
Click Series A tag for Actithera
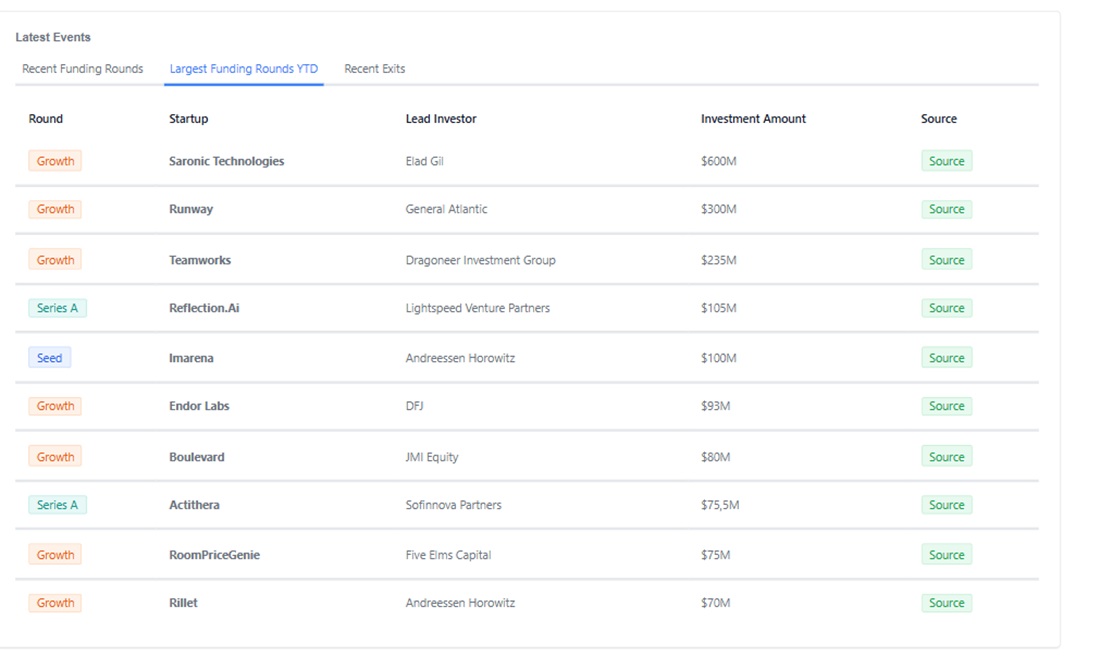tap(58, 505)
